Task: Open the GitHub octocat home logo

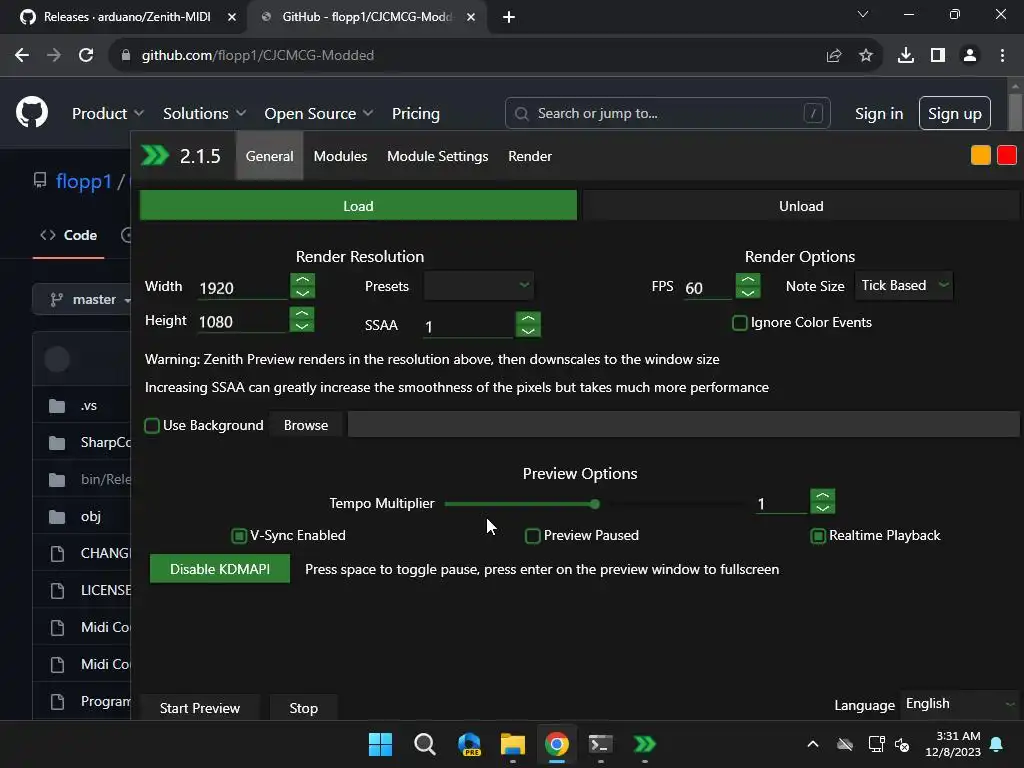Action: tap(32, 112)
